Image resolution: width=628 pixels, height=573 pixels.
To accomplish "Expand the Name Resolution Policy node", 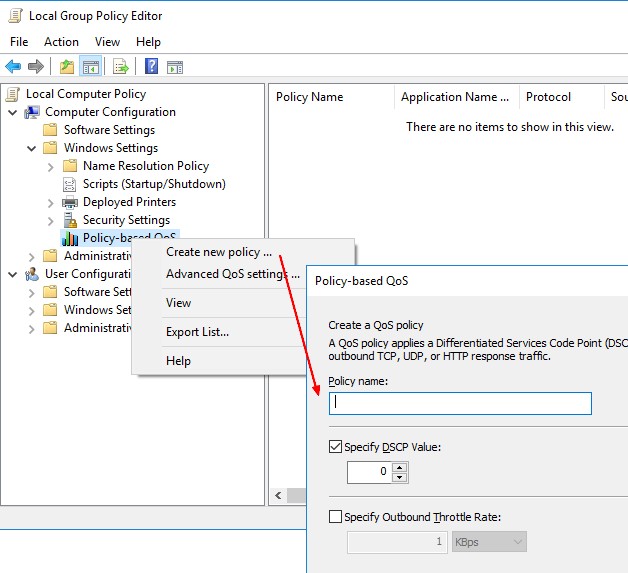I will click(50, 166).
